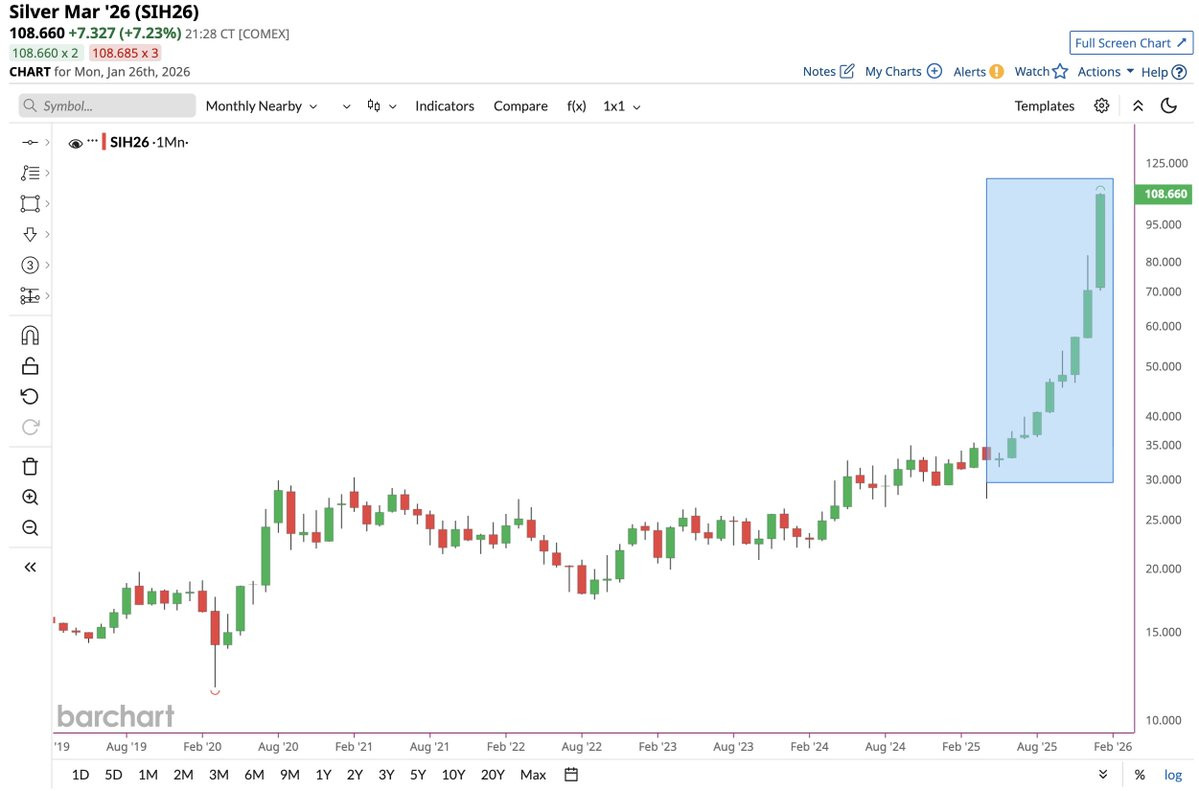Click the 108.660 price label
Screen dimensions: 1199x791
tap(1165, 194)
